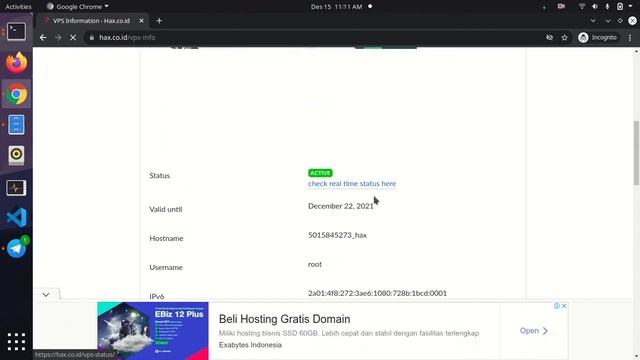Image resolution: width=640 pixels, height=360 pixels.
Task: Click the Username label
Action: tap(166, 267)
